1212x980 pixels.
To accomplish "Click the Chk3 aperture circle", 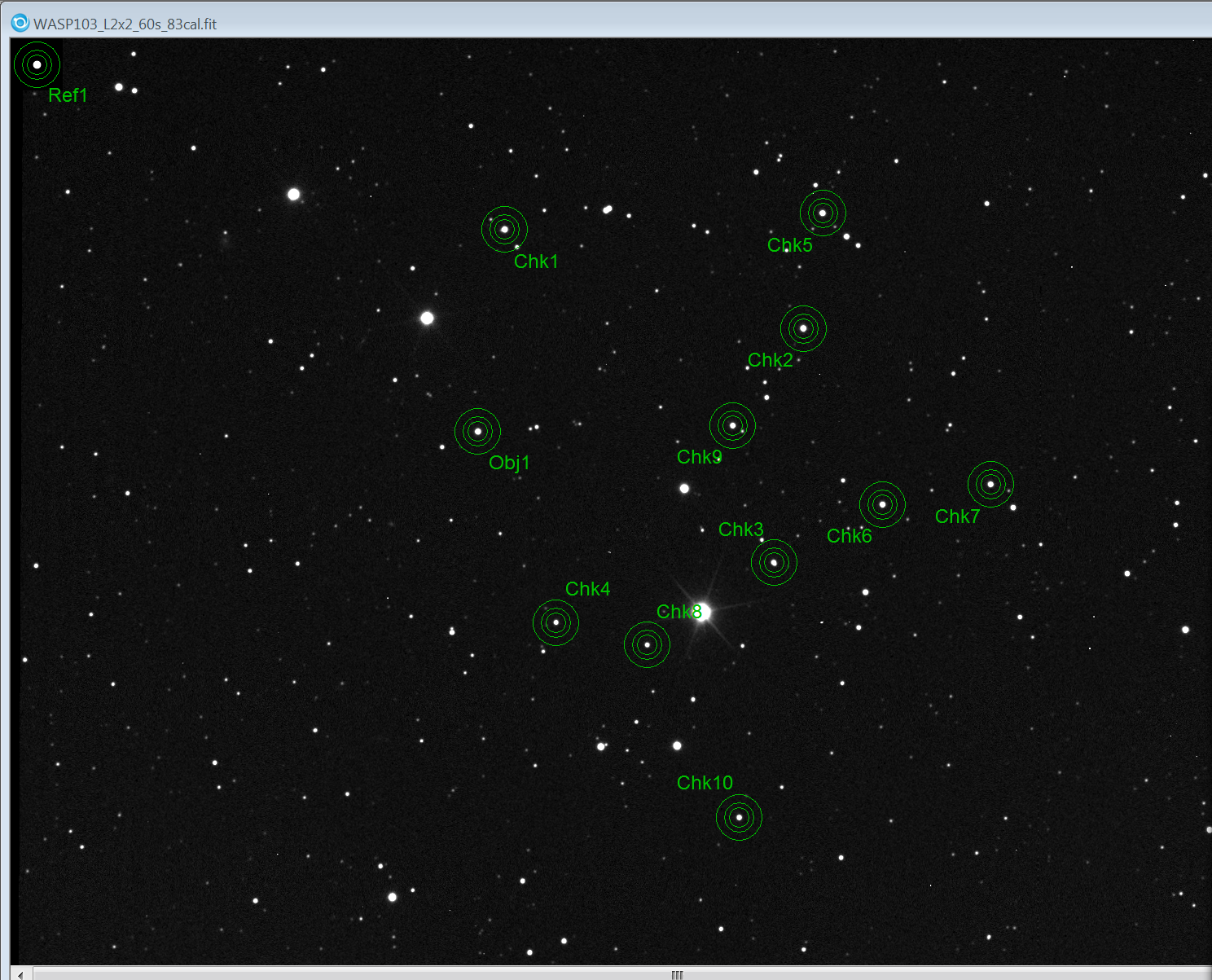I will coord(774,562).
